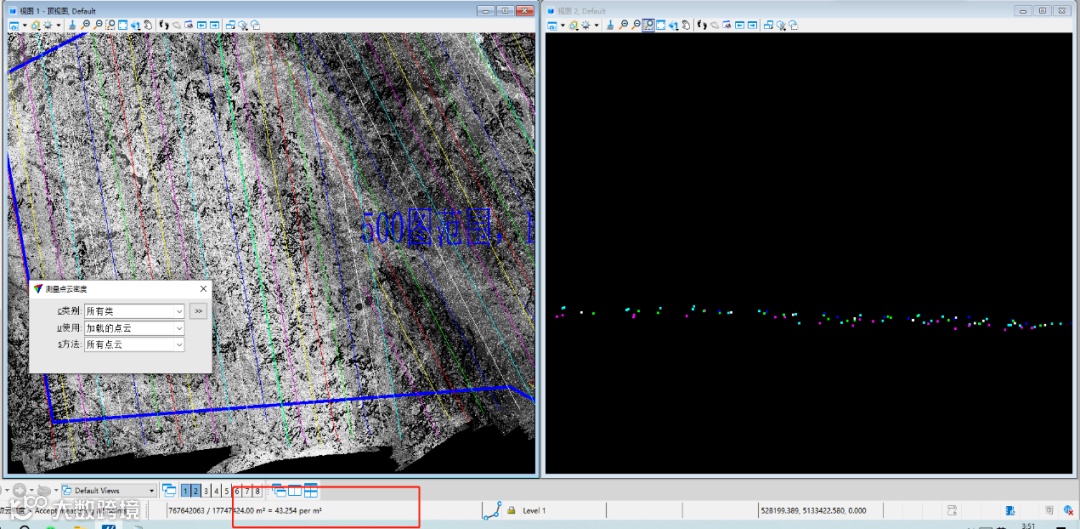Select Zoom Out tool in View 2

[636, 25]
